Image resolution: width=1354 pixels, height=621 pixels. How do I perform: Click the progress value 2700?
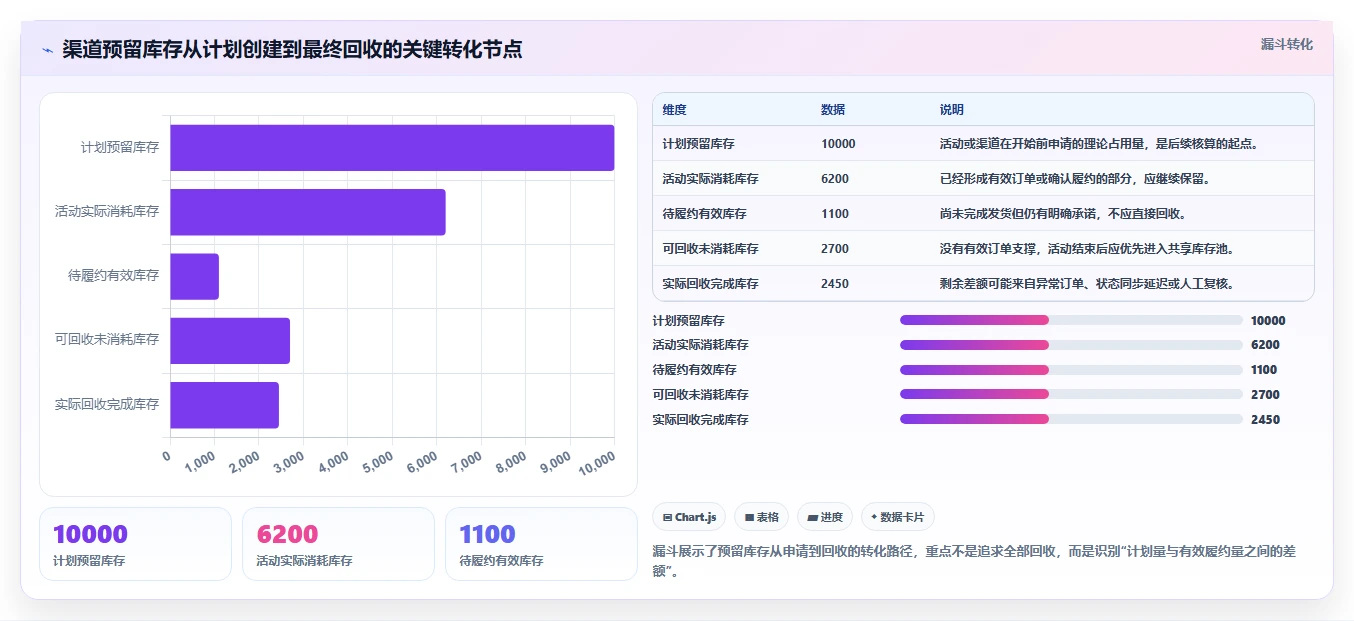[1265, 395]
